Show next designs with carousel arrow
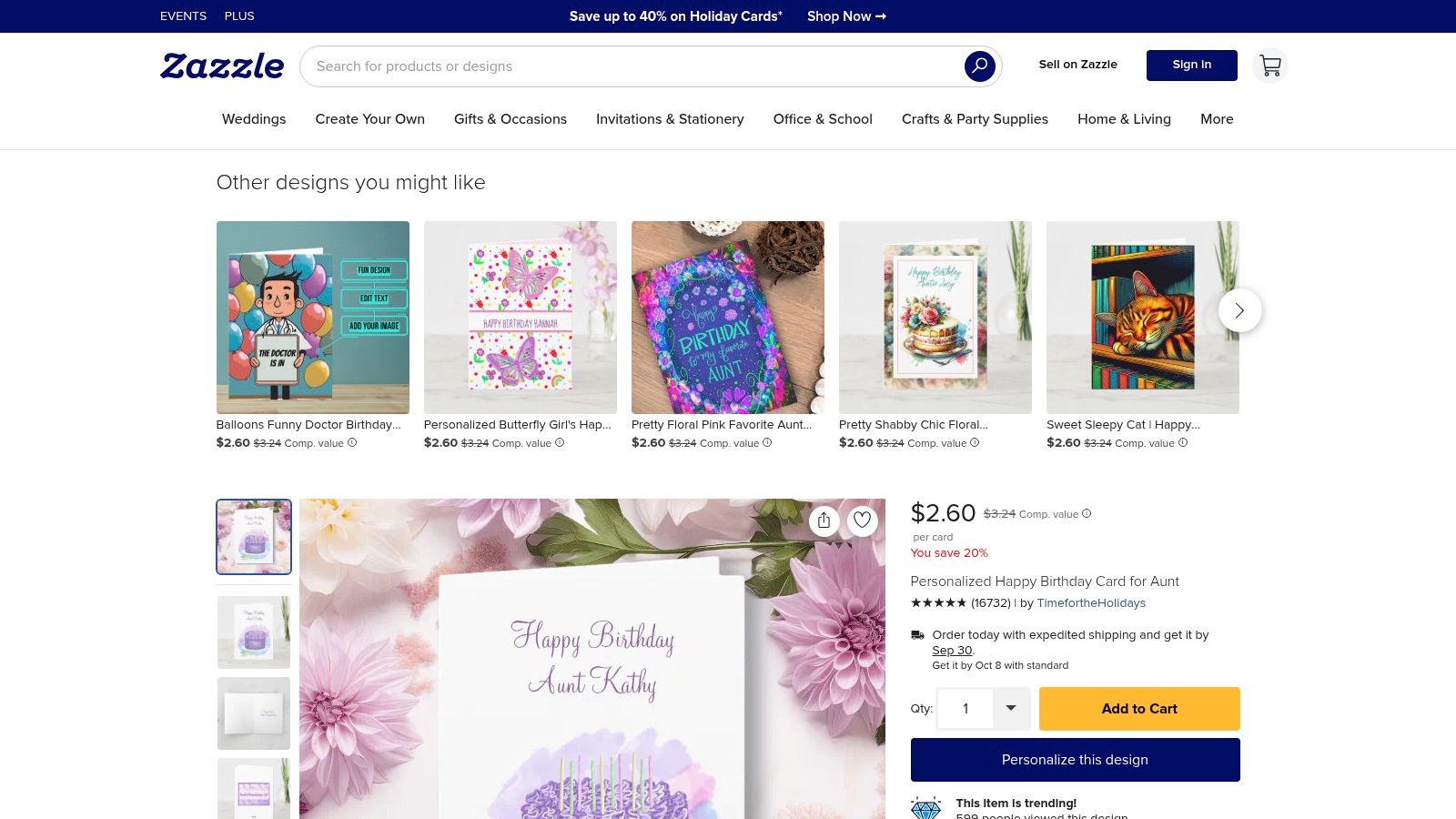1456x819 pixels. (1239, 310)
